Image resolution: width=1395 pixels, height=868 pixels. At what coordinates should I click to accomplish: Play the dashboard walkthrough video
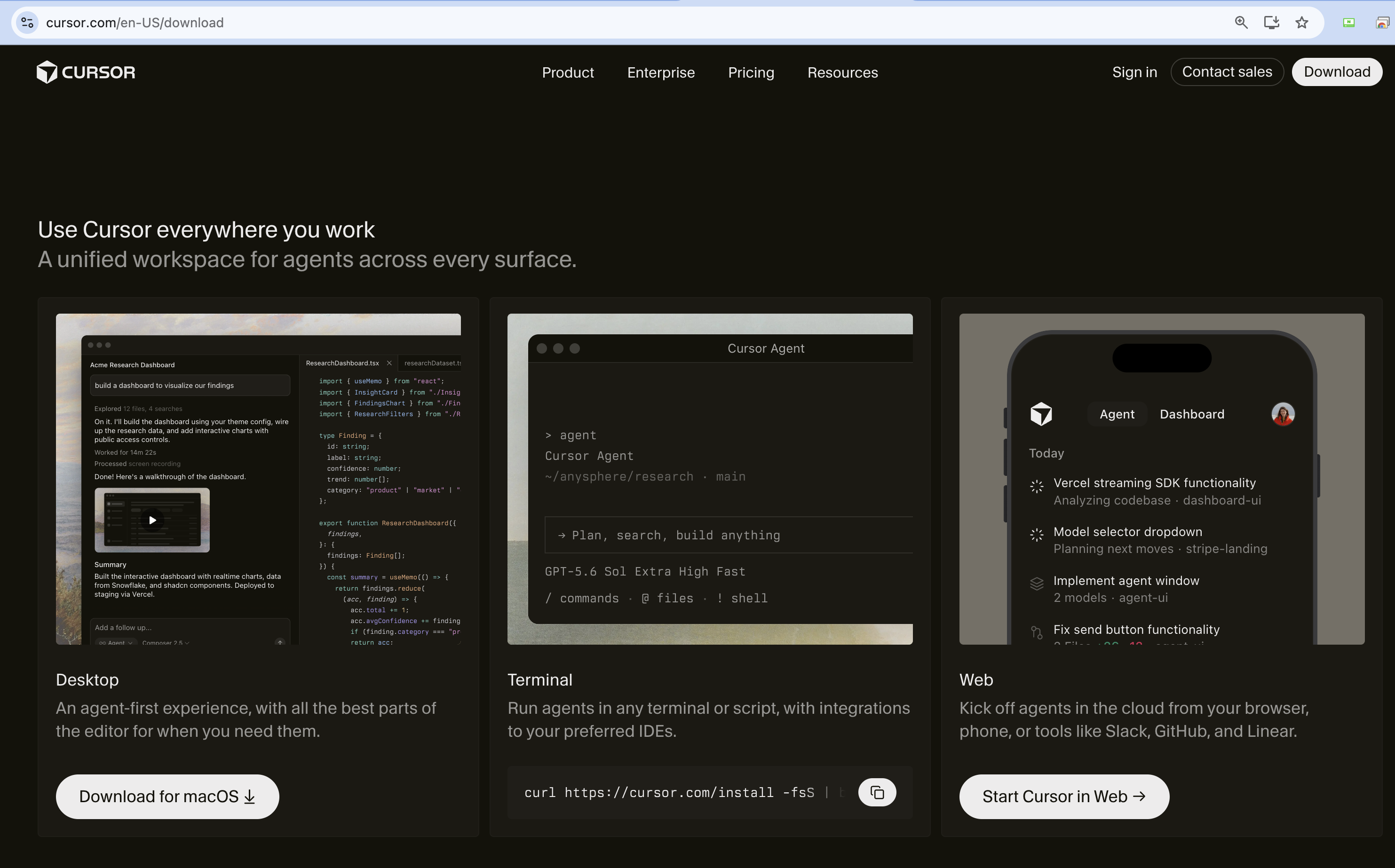coord(152,520)
